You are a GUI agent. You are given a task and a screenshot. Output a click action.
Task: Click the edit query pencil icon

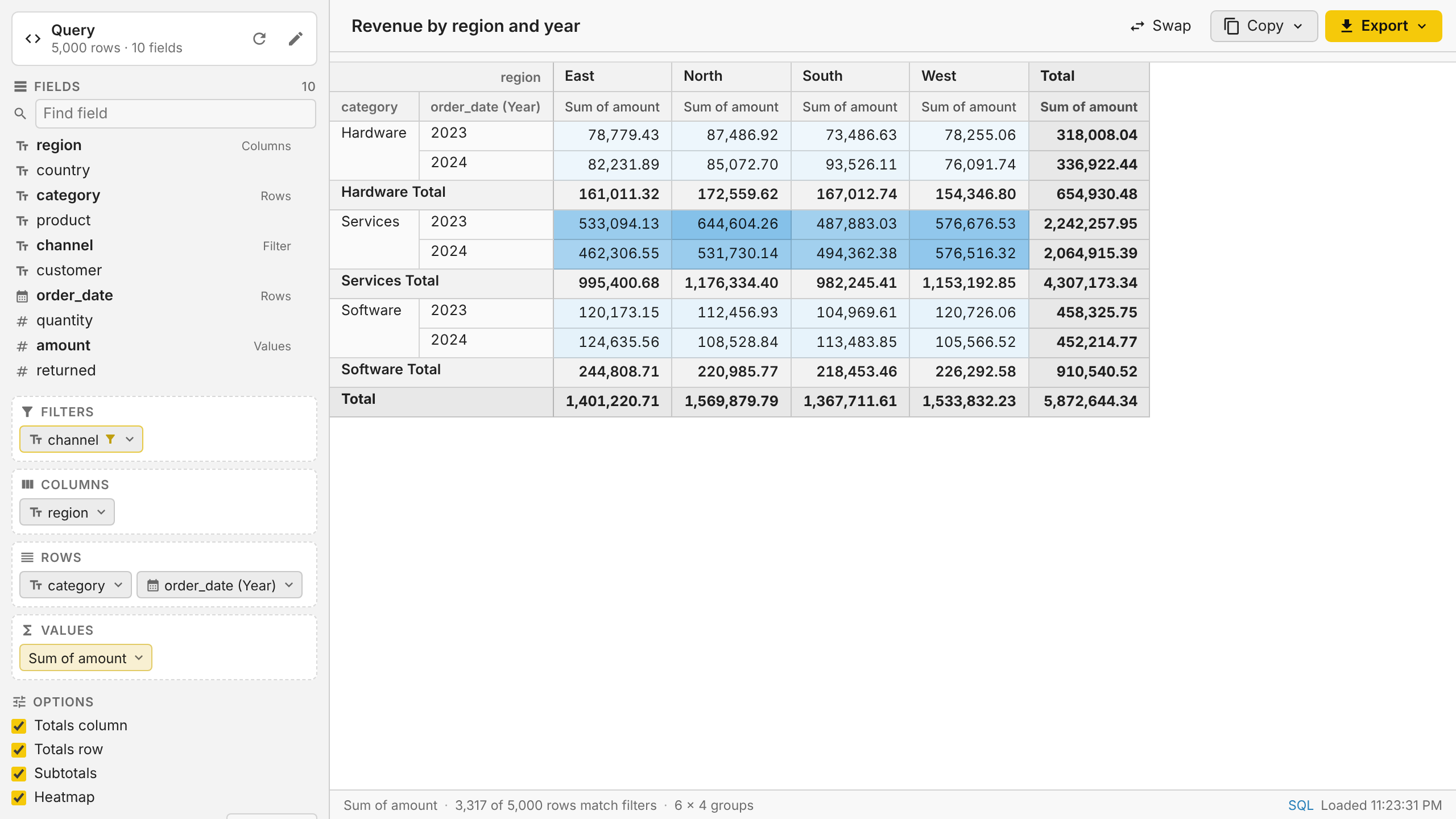[x=295, y=39]
